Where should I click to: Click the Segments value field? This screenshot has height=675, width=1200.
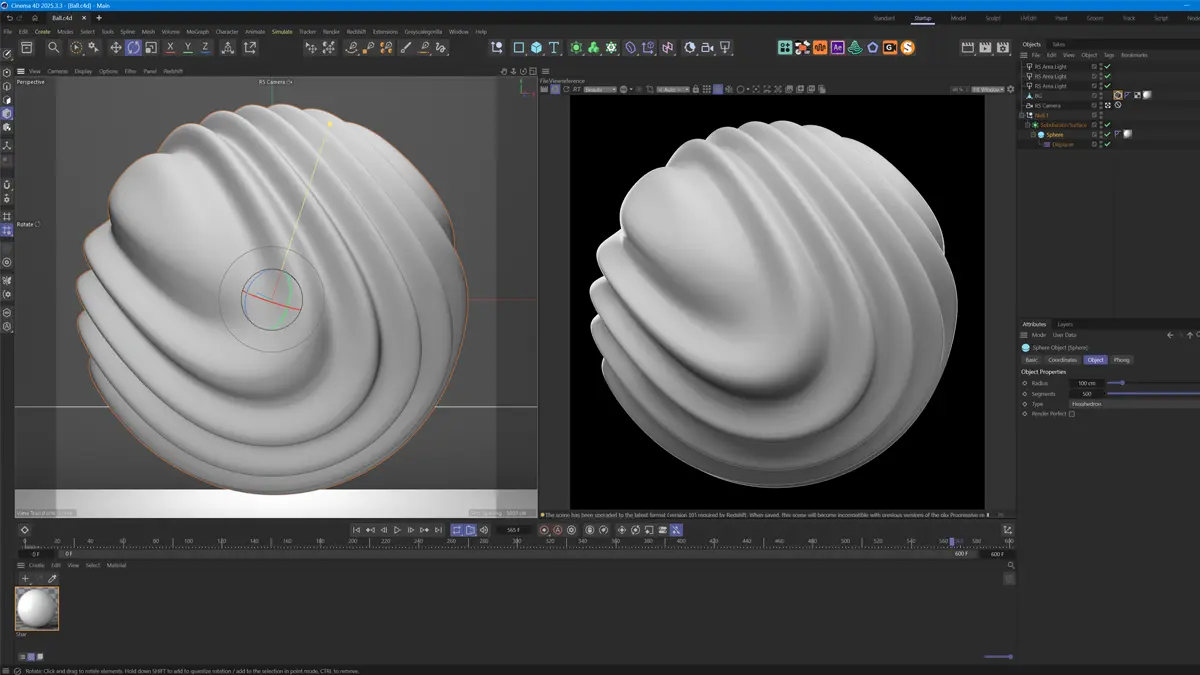tap(1087, 394)
